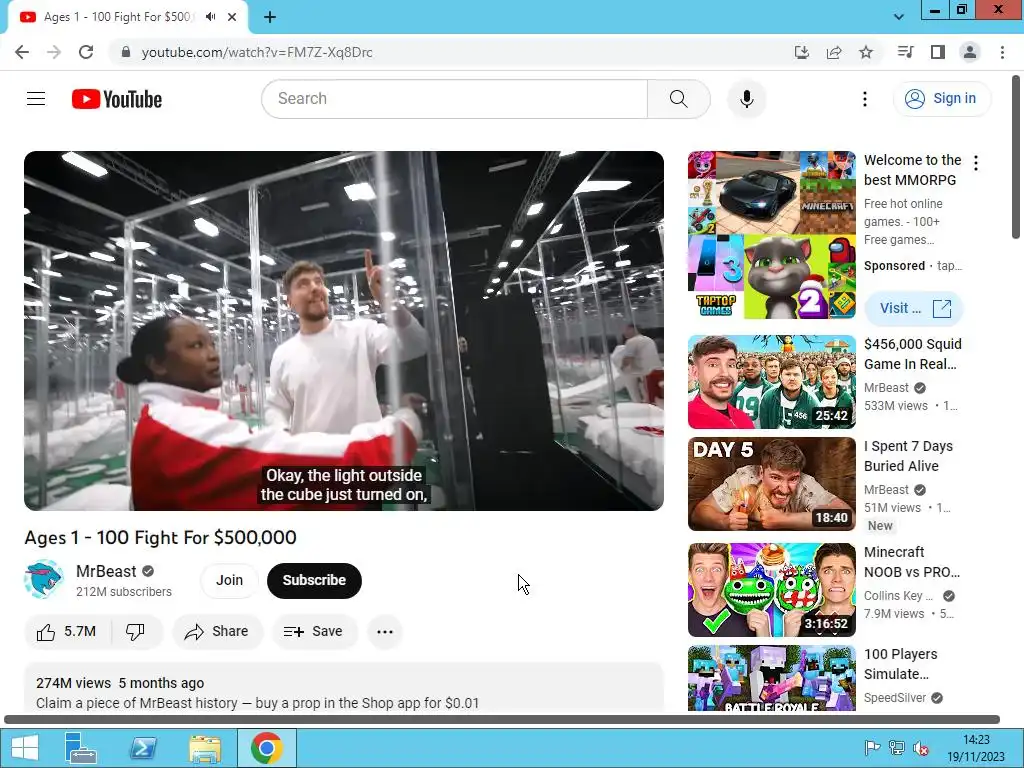The width and height of the screenshot is (1024, 768).
Task: Open File Explorer from taskbar
Action: pyautogui.click(x=205, y=748)
